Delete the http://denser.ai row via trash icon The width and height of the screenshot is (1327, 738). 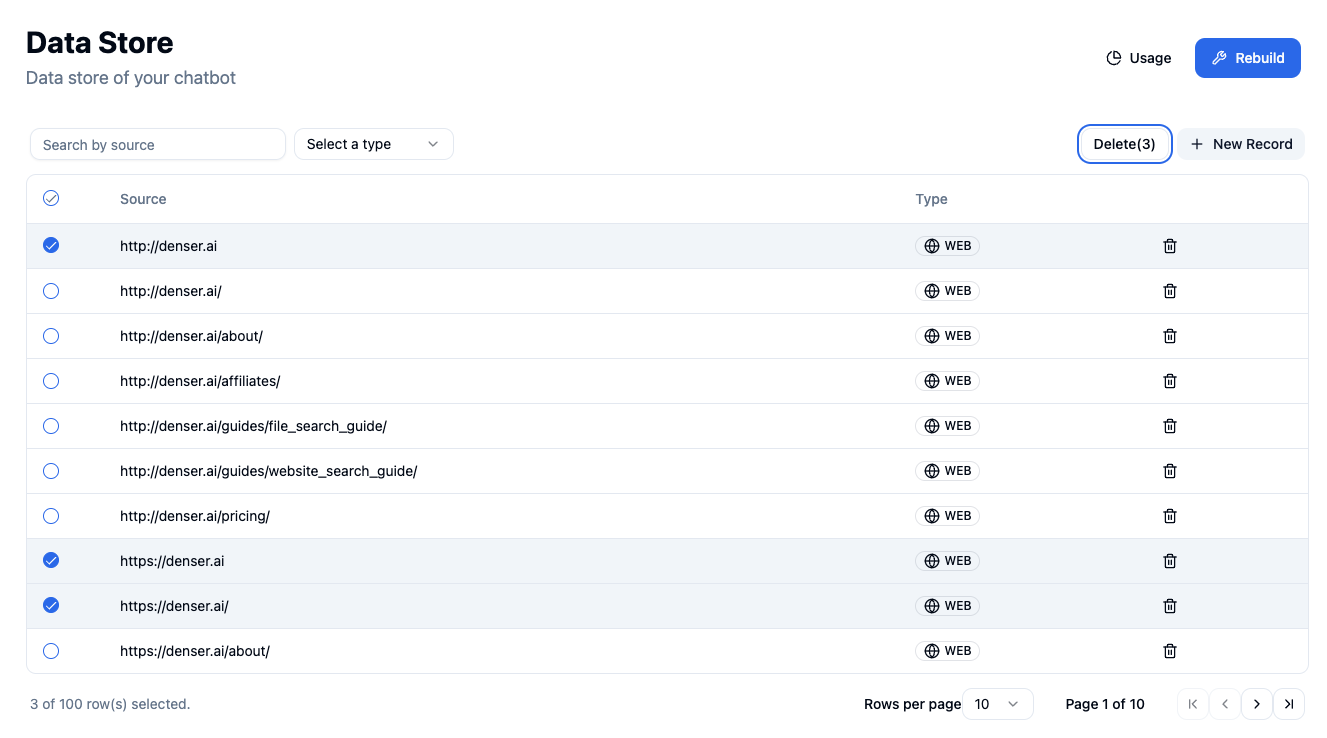1169,246
